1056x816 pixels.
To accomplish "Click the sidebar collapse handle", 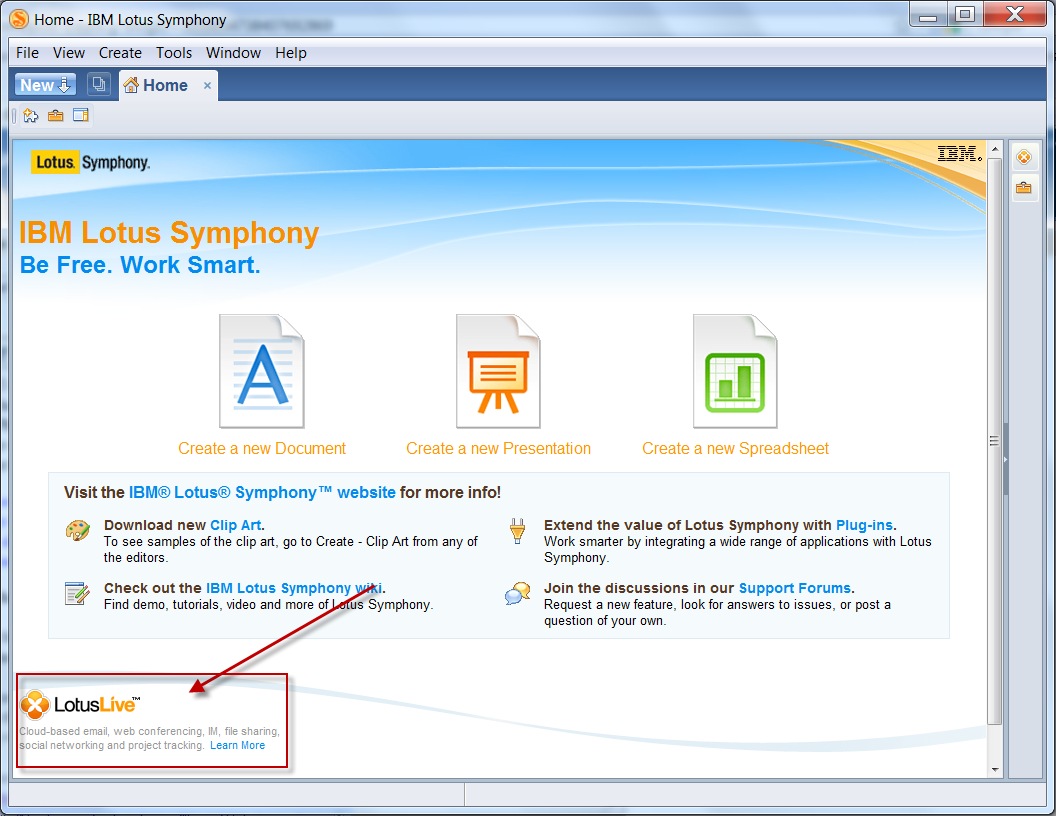I will coord(1006,459).
